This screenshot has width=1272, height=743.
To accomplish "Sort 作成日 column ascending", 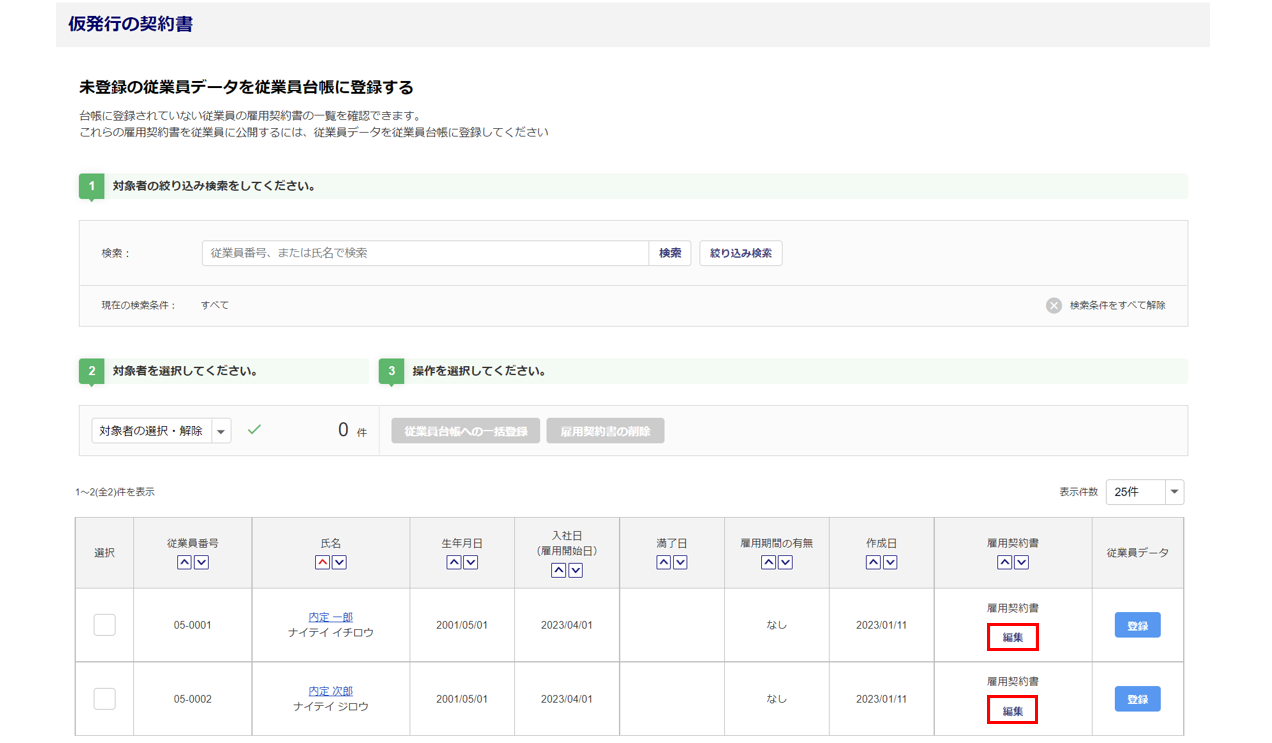I will coord(873,563).
